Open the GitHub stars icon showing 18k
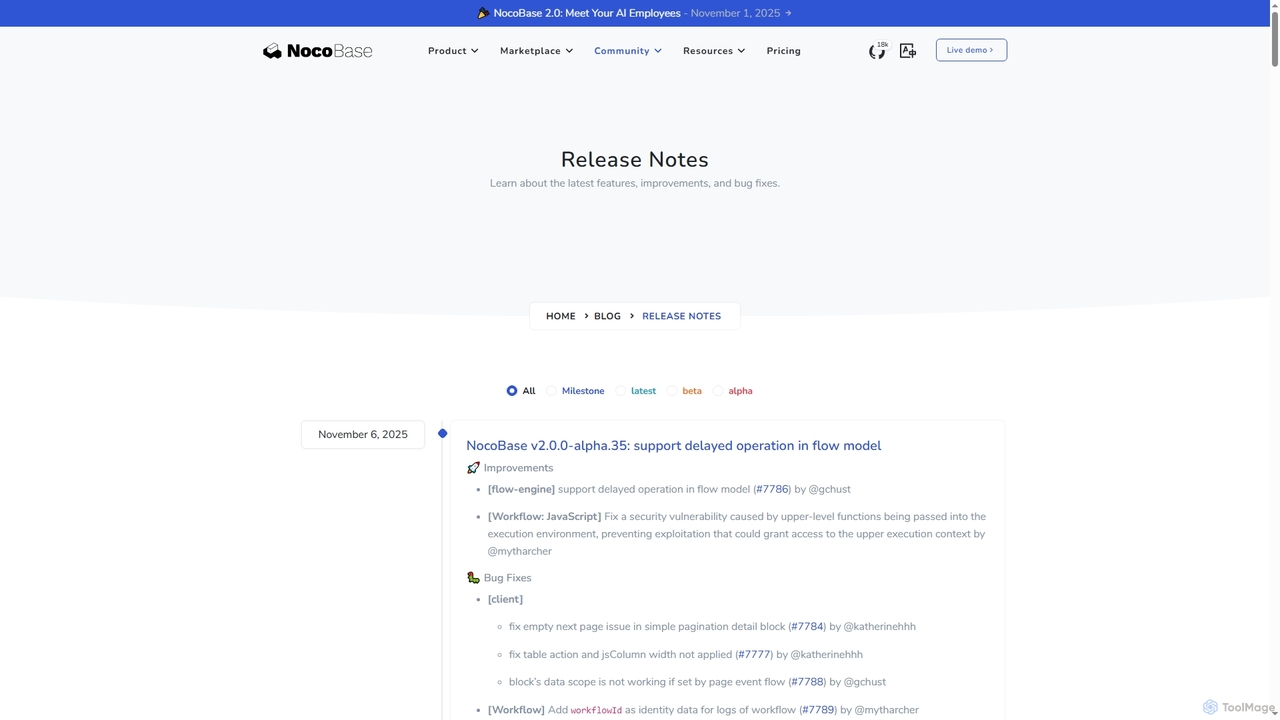 pos(877,50)
